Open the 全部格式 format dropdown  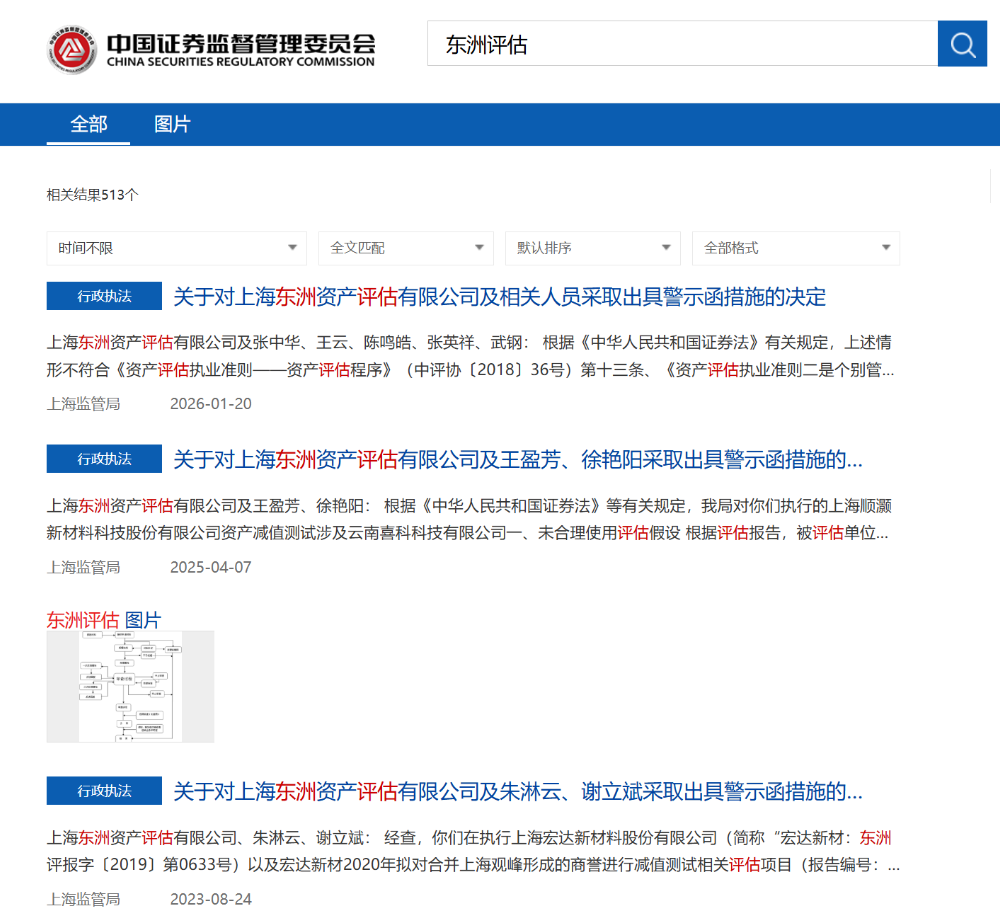click(796, 248)
